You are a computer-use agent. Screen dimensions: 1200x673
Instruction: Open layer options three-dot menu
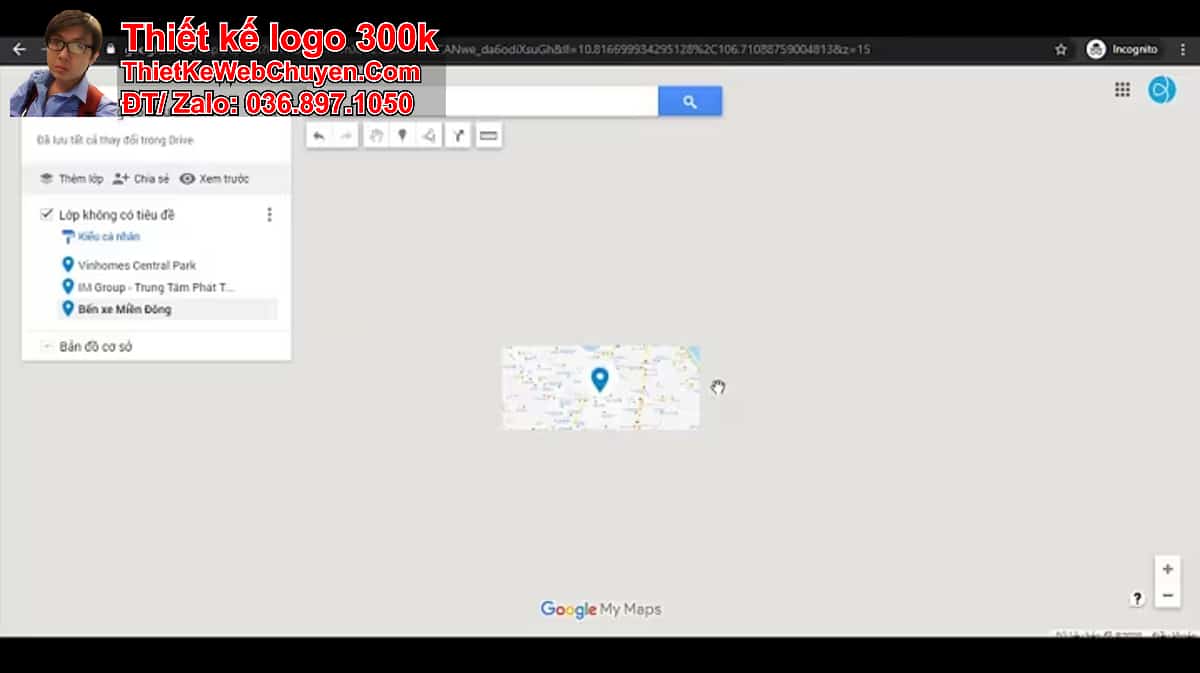pos(269,215)
